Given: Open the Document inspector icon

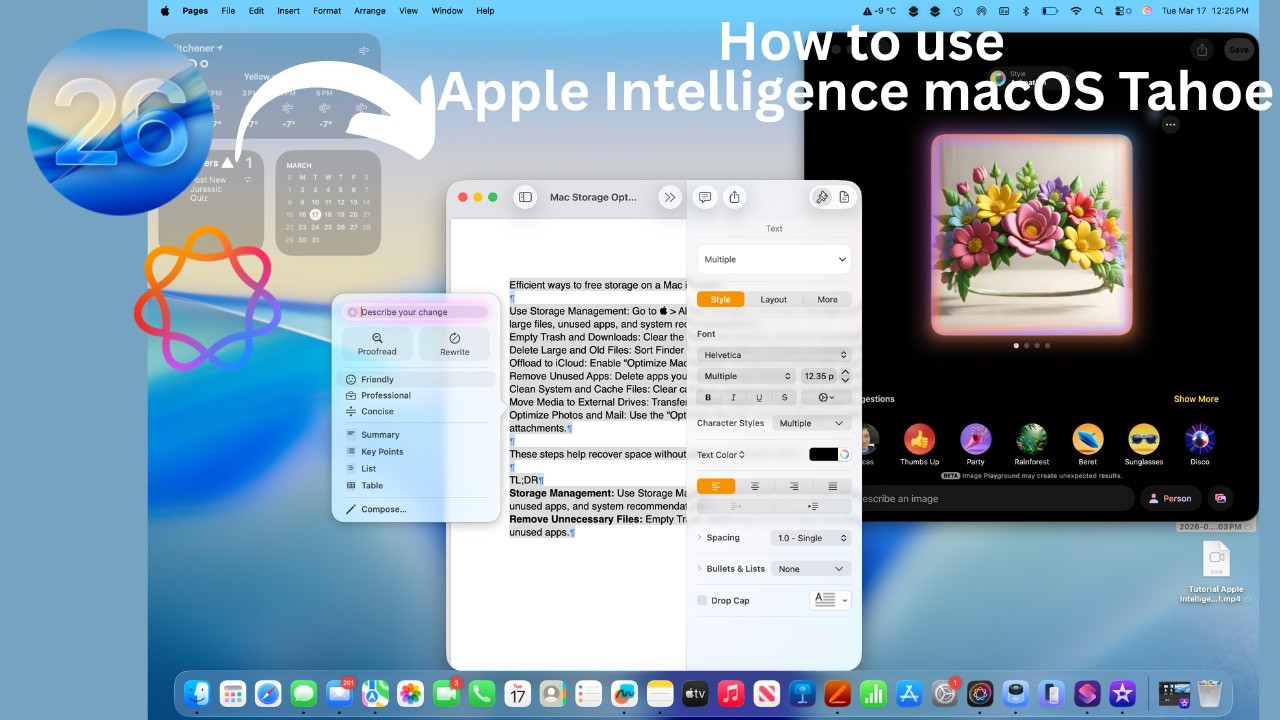Looking at the screenshot, I should (845, 197).
